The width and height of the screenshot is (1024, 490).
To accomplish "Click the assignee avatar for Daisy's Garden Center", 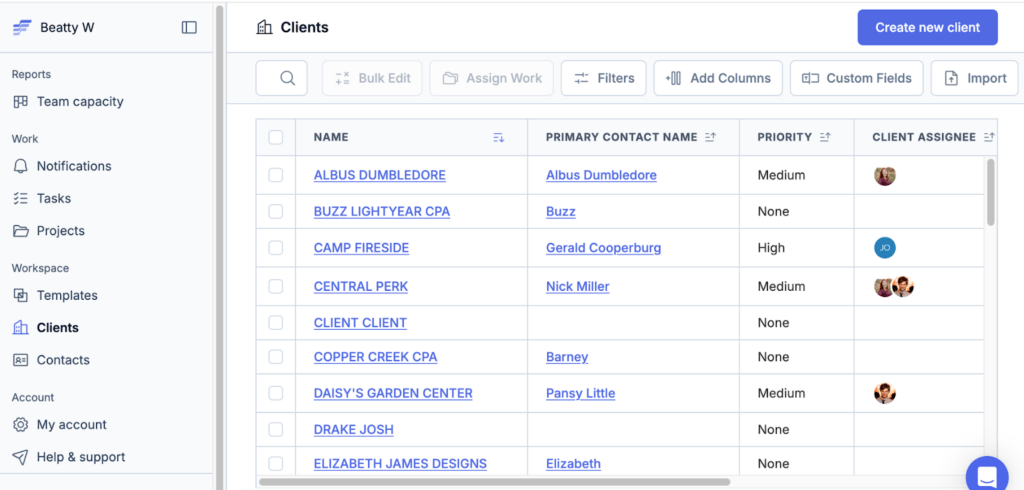I will (885, 393).
